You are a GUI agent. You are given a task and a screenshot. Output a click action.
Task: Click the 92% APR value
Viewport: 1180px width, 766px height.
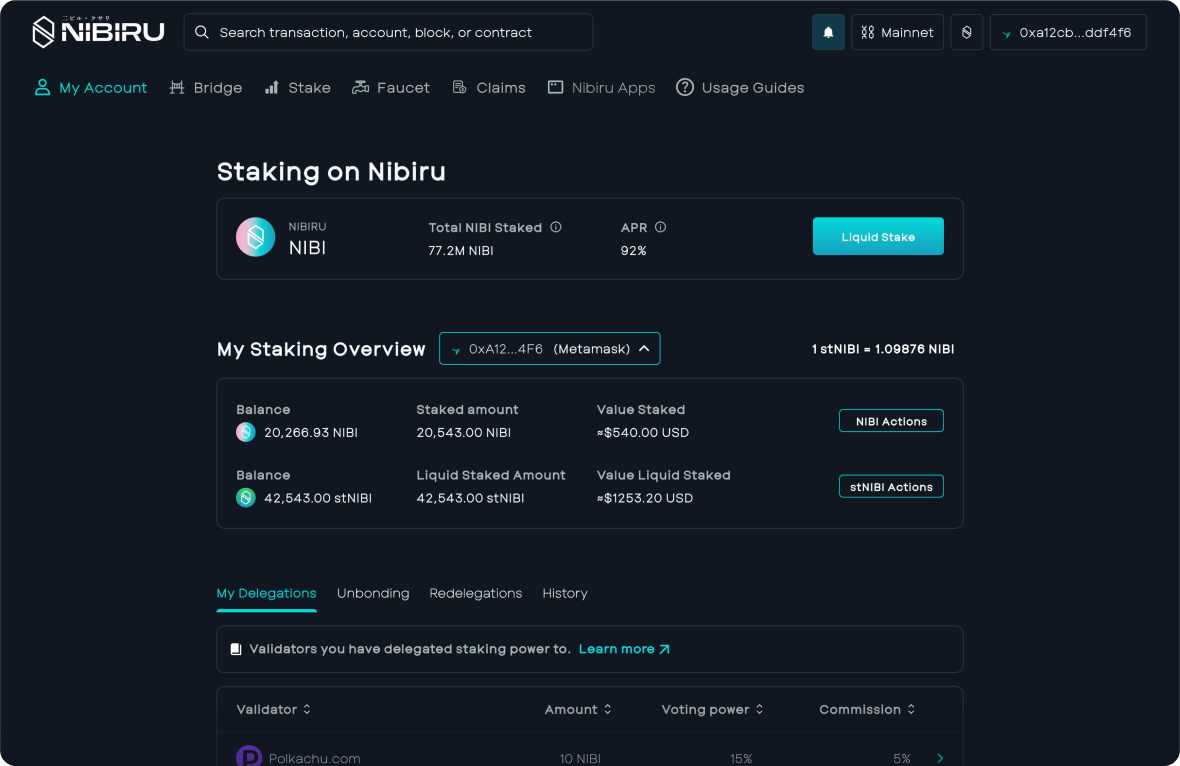(634, 251)
